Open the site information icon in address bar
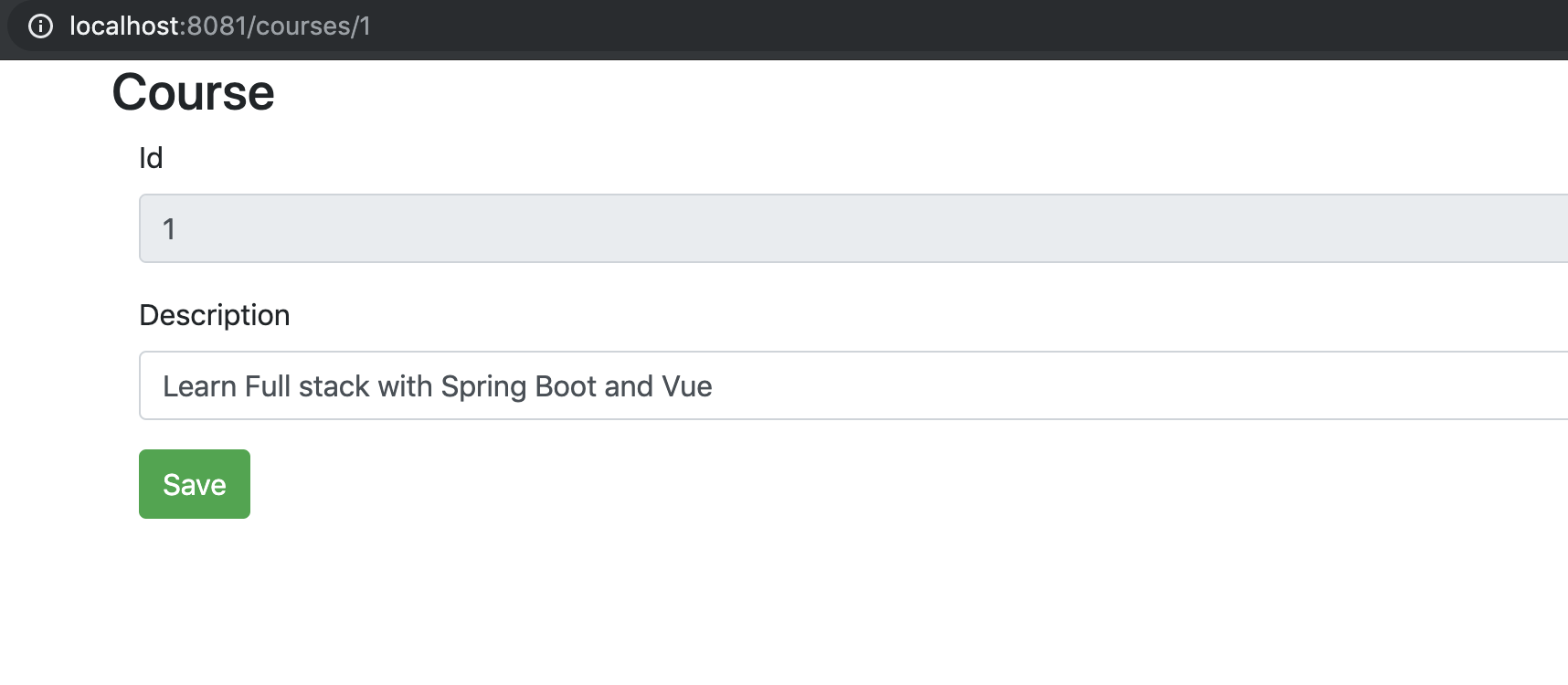 (x=40, y=26)
